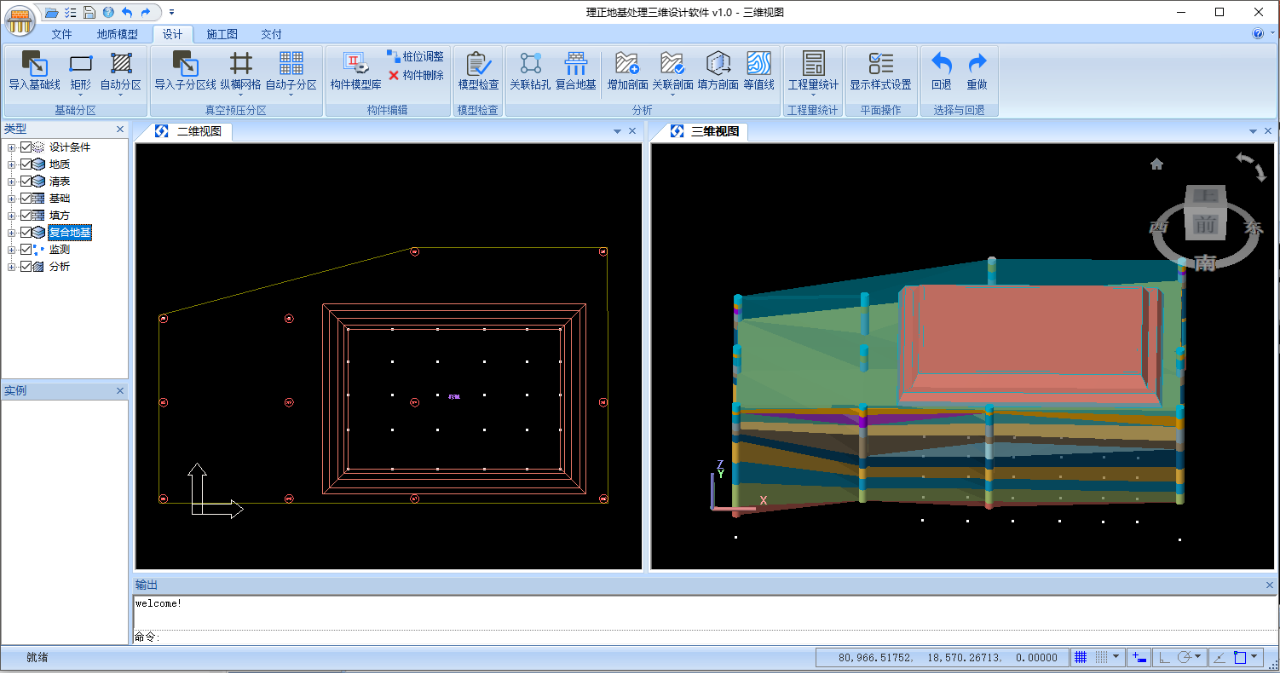This screenshot has width=1280, height=673.
Task: Run the 模型检查 model check
Action: [x=478, y=71]
